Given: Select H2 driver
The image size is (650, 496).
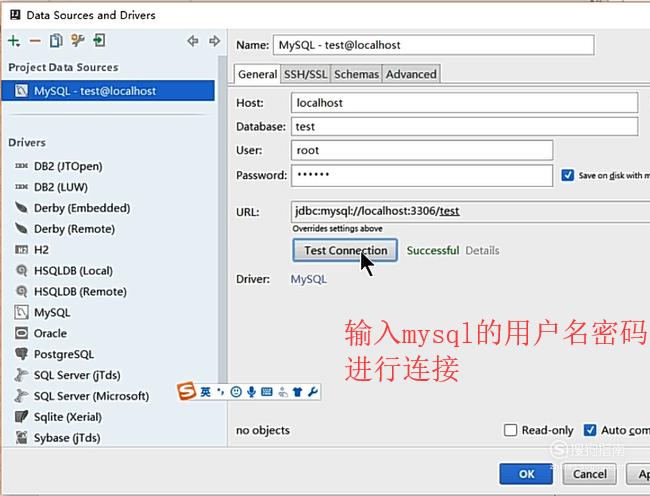Looking at the screenshot, I should click(x=41, y=250).
